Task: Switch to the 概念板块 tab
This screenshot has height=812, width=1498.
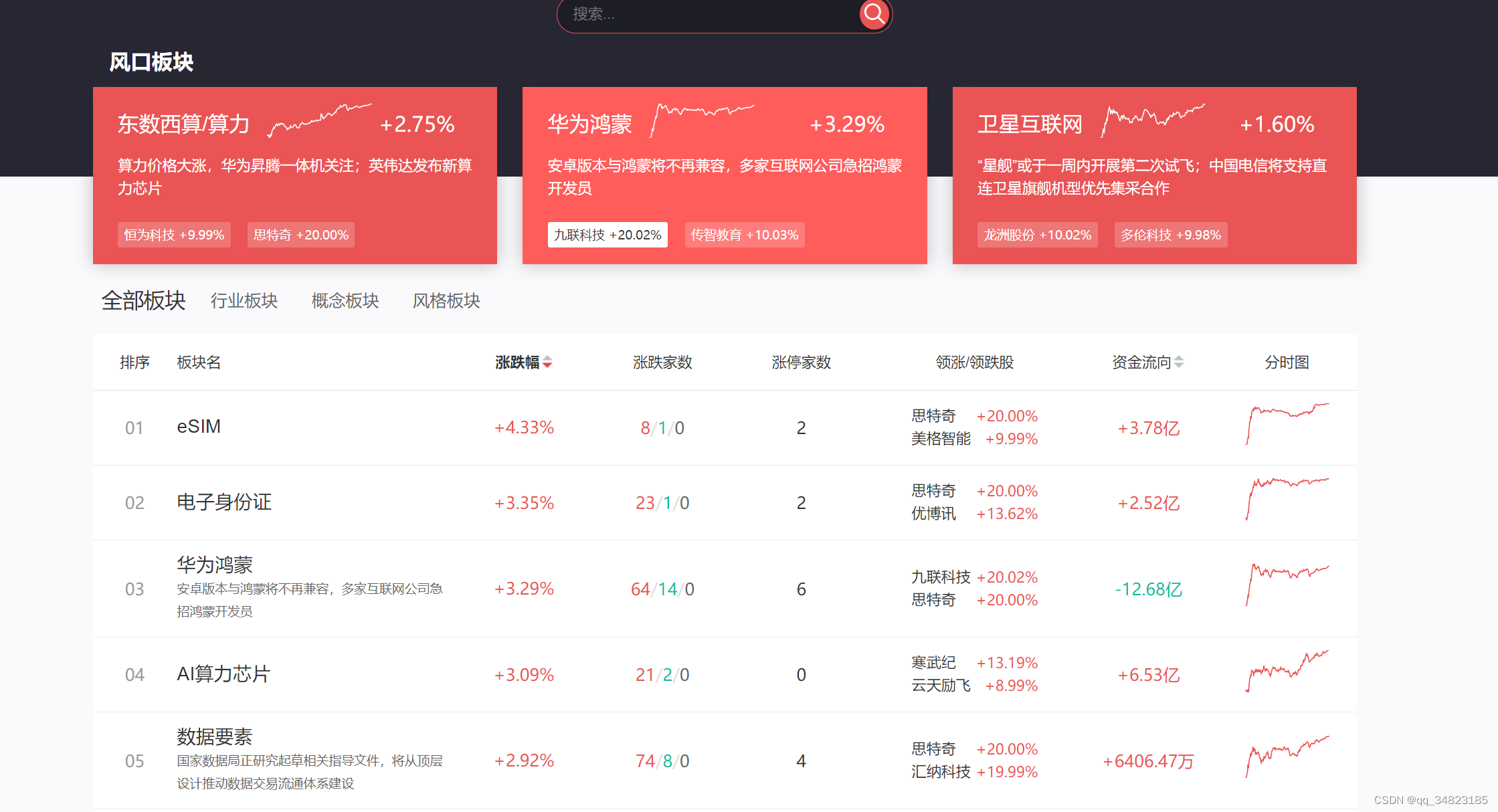Action: pos(345,301)
